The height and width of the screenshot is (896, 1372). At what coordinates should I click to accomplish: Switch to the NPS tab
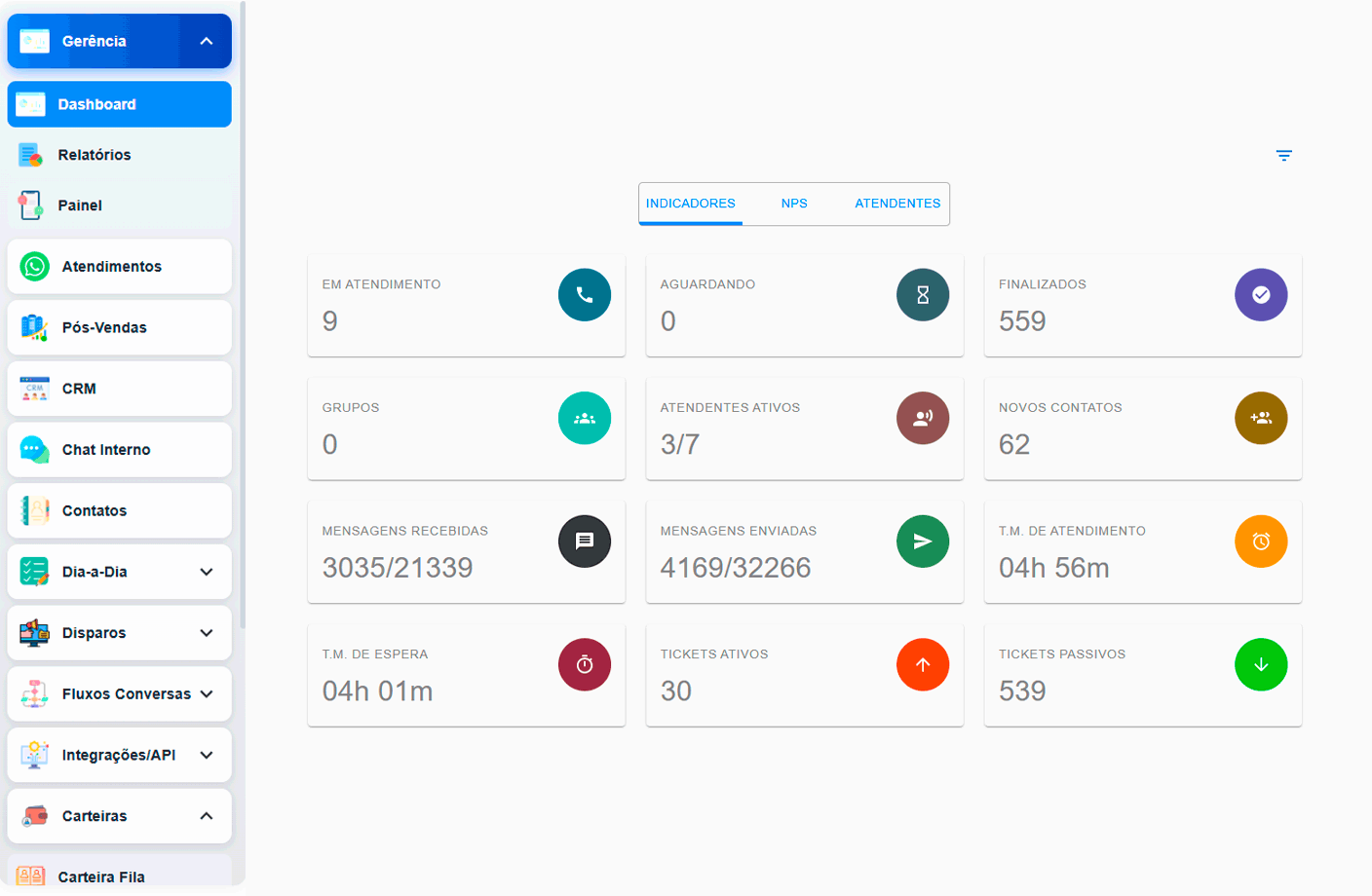click(794, 204)
